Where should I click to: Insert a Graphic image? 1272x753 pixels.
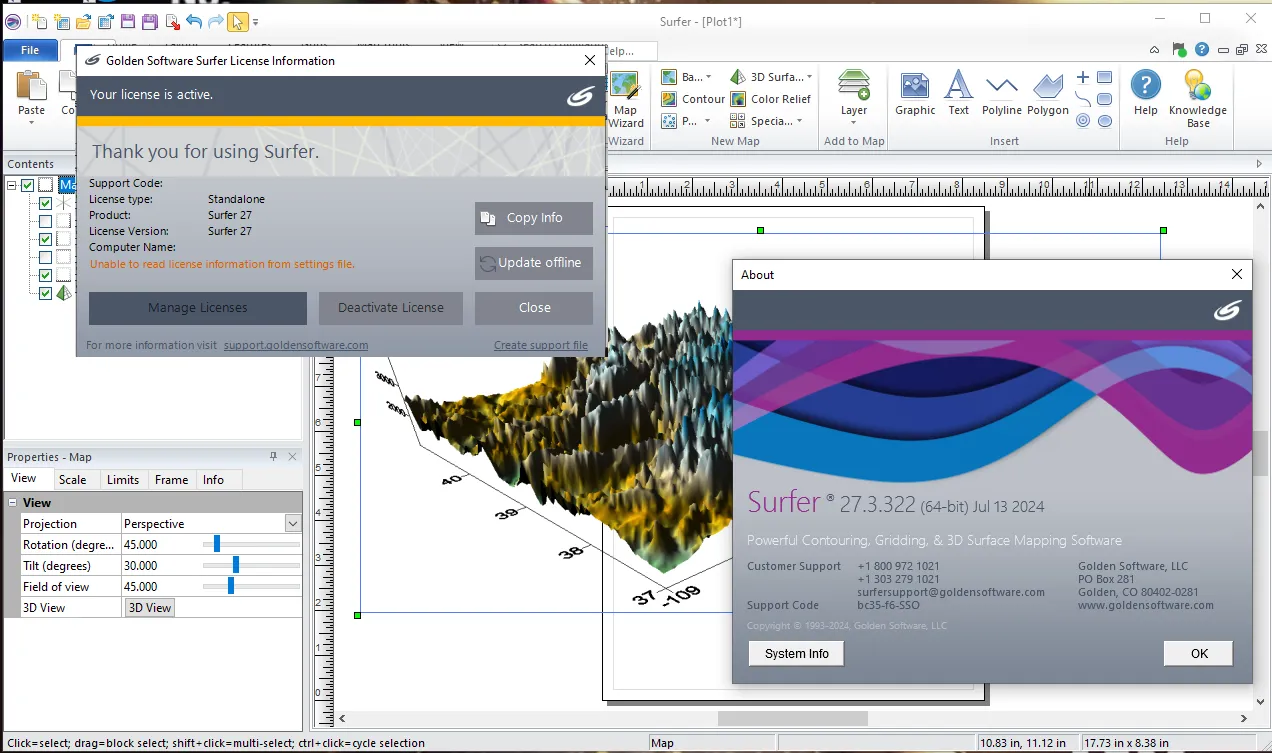point(915,94)
